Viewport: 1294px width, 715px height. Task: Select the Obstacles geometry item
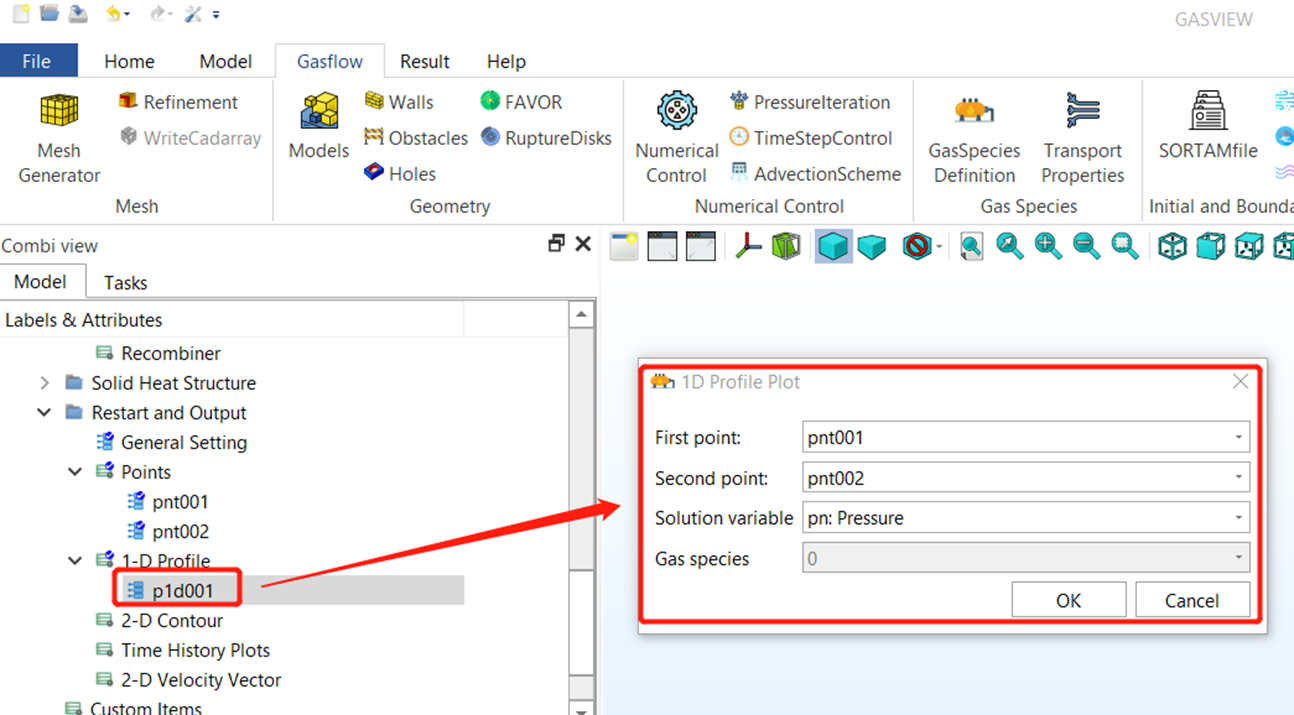pos(416,138)
